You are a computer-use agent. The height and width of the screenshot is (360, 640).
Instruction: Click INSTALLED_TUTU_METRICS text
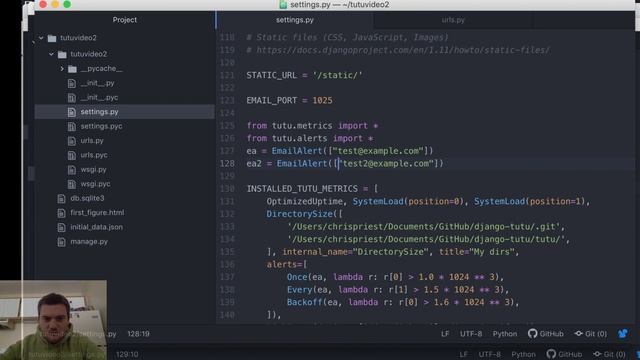click(302, 189)
